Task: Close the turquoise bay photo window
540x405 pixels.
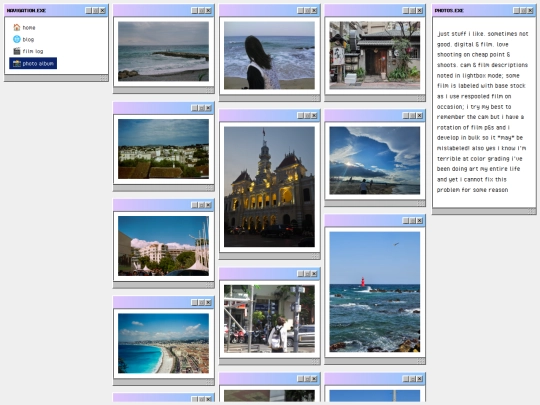Action: pyautogui.click(x=208, y=302)
